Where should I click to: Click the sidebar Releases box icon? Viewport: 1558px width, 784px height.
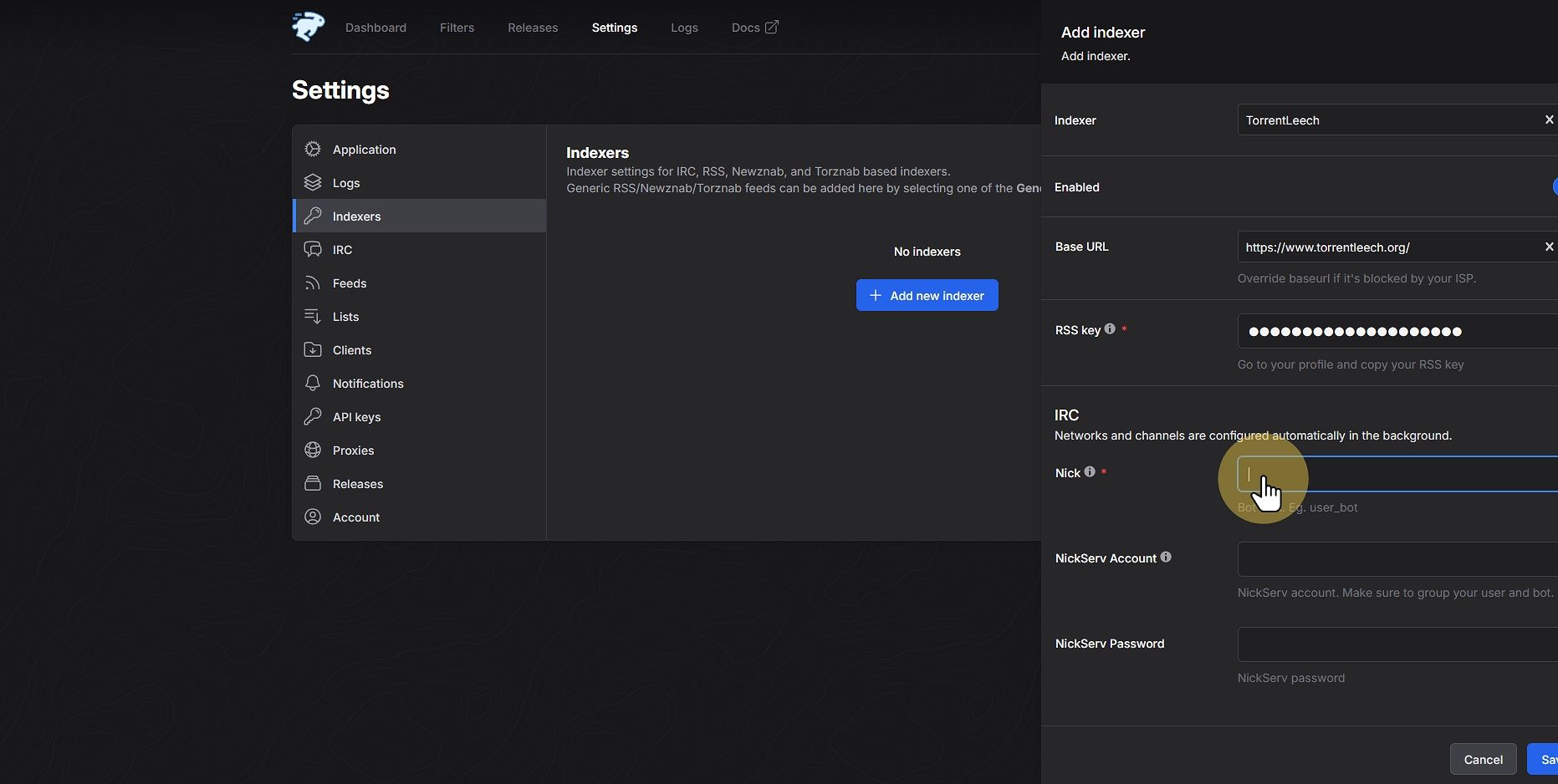313,483
